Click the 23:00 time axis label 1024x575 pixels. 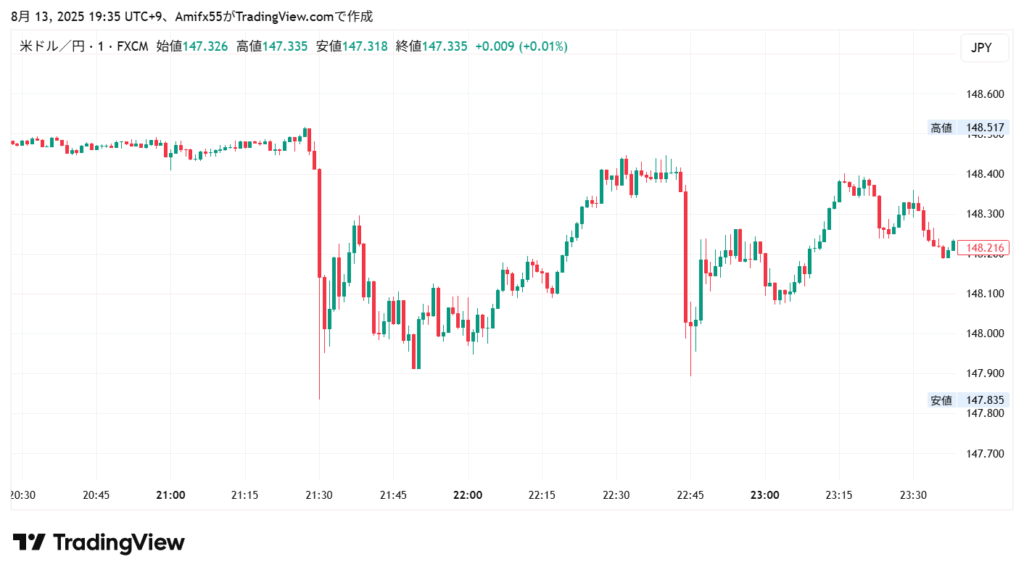click(x=765, y=495)
